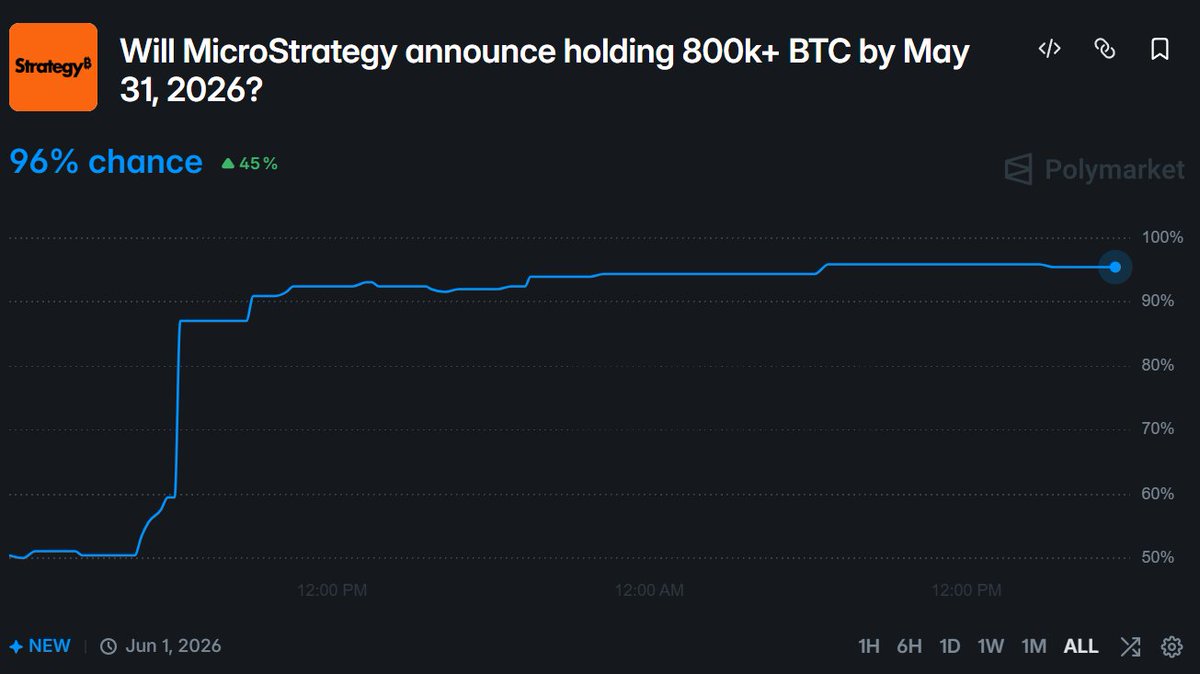The image size is (1200, 674).
Task: Click the market title text
Action: coord(545,67)
